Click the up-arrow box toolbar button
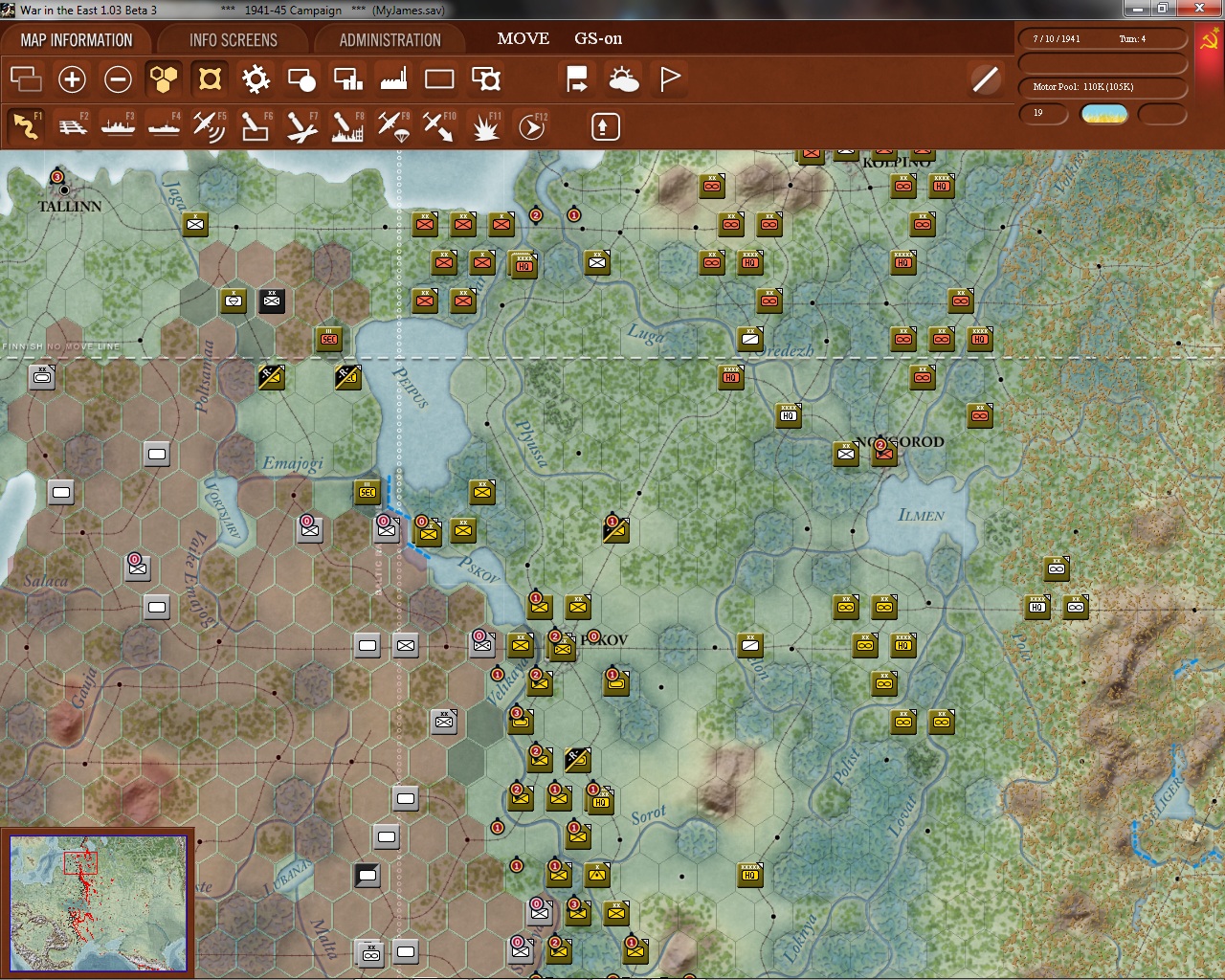 click(605, 126)
